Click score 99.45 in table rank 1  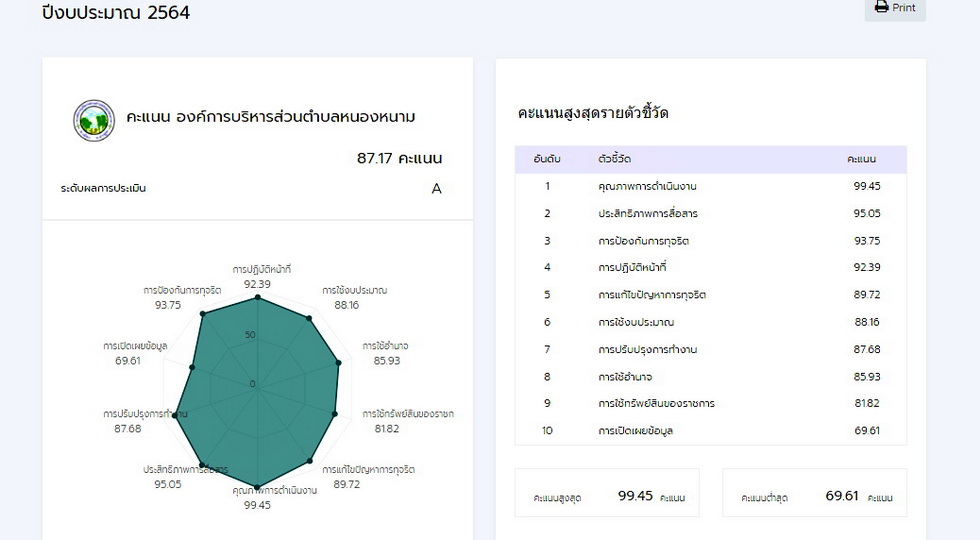867,186
